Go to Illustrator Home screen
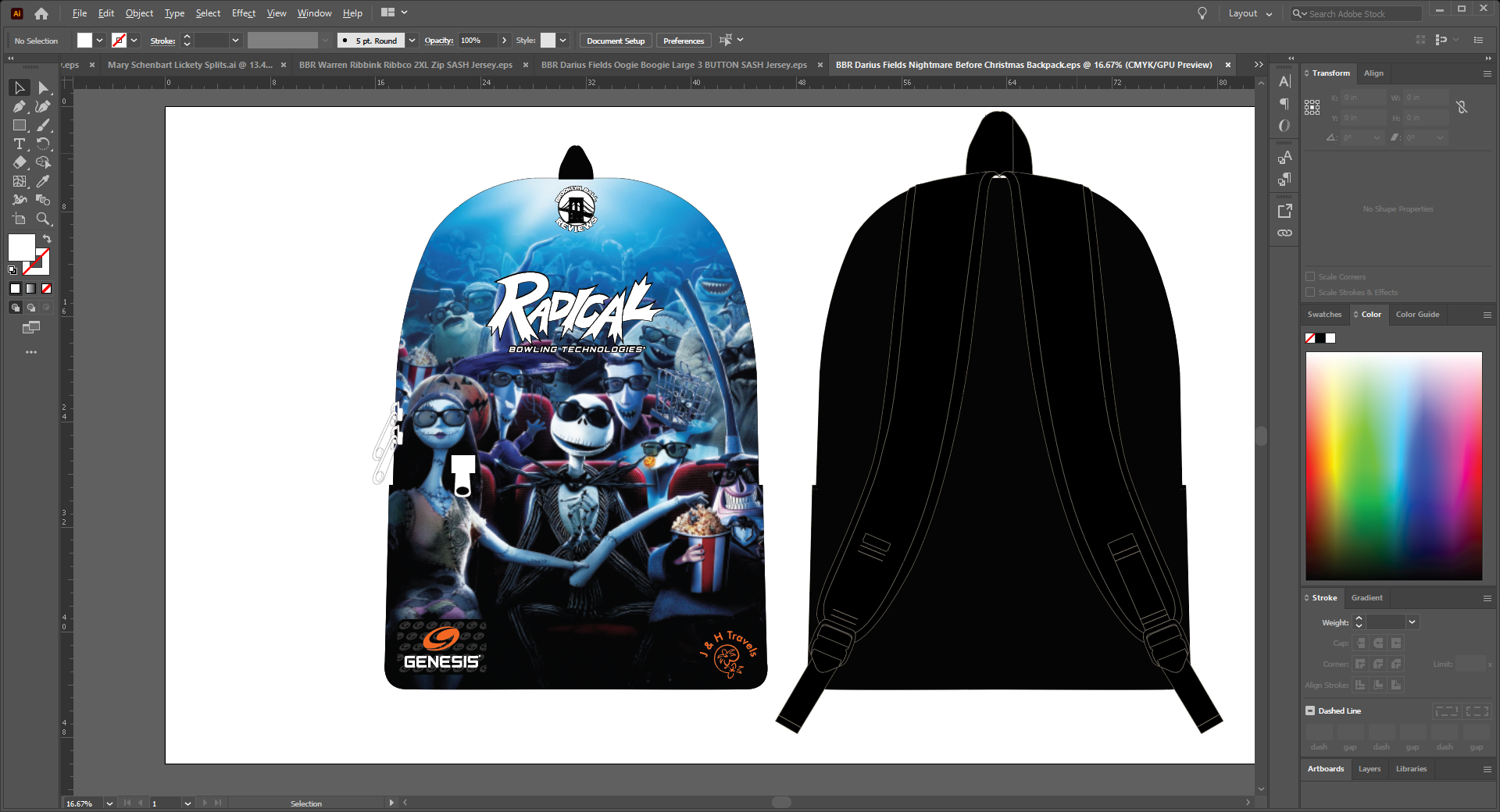The height and width of the screenshot is (812, 1500). (x=41, y=13)
